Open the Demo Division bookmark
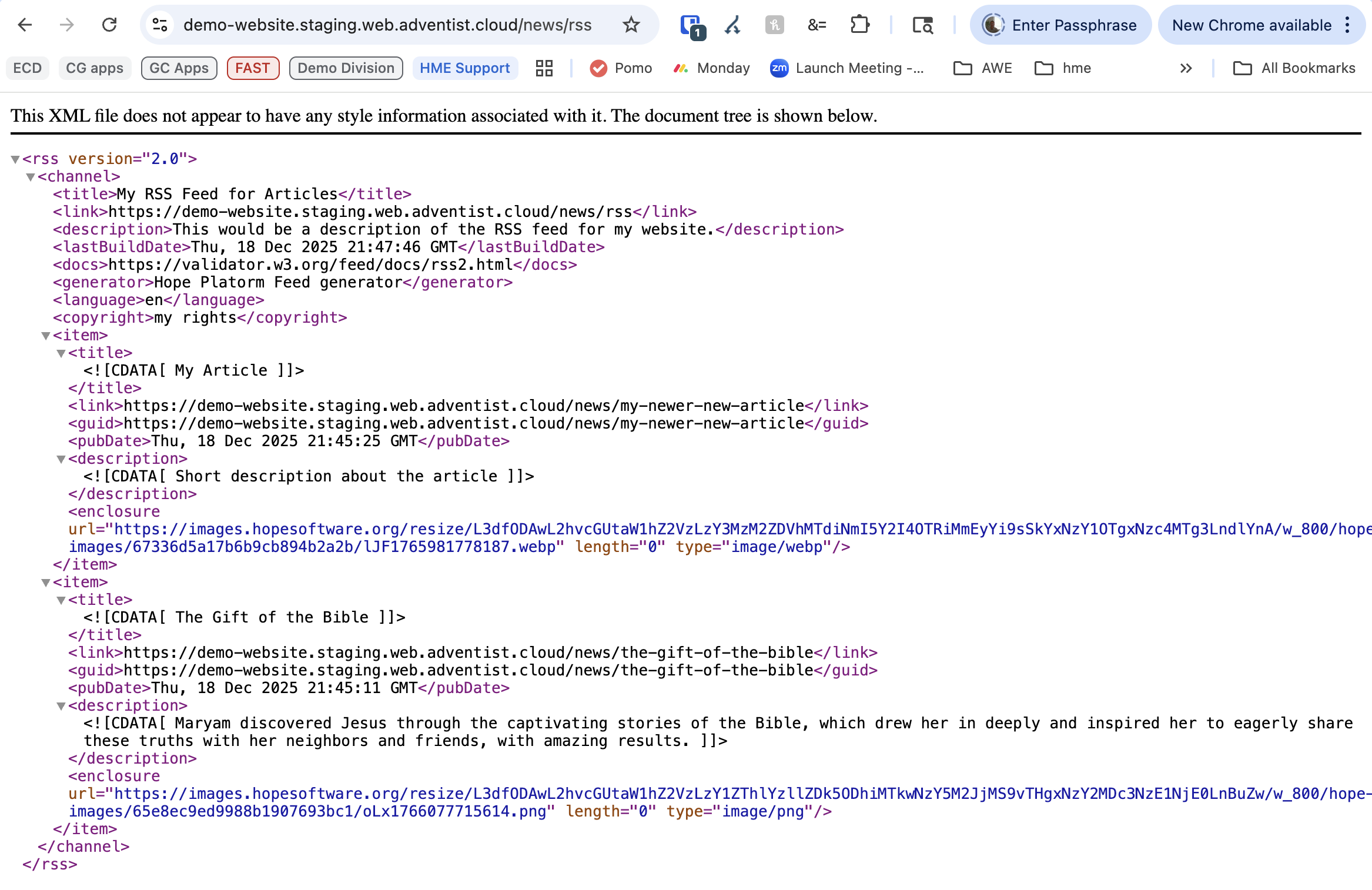Image resolution: width=1372 pixels, height=890 pixels. [x=346, y=68]
